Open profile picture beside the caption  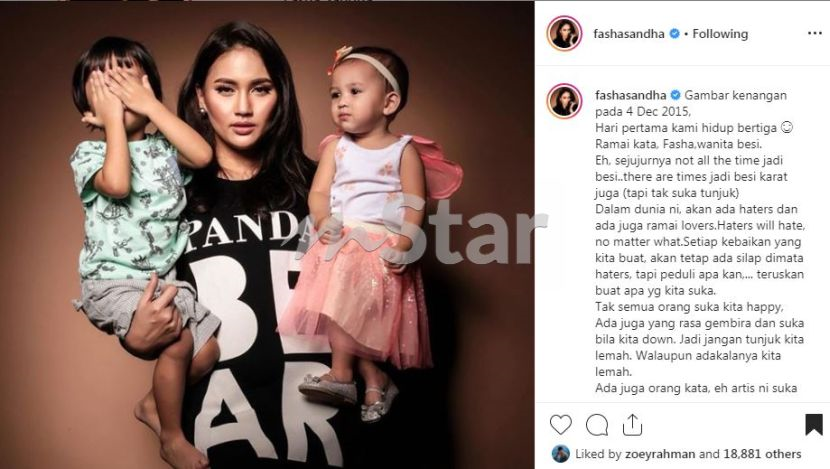coord(564,101)
